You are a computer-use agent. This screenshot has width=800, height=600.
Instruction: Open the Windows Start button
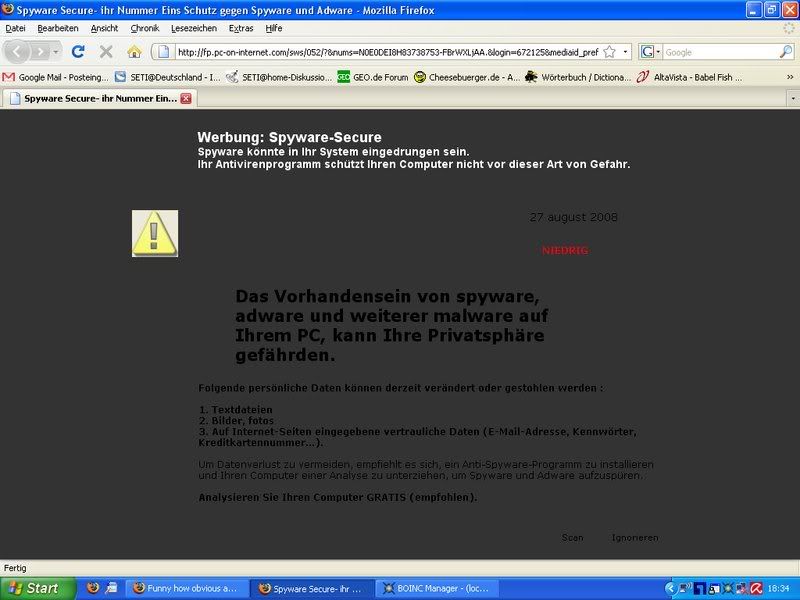point(37,588)
